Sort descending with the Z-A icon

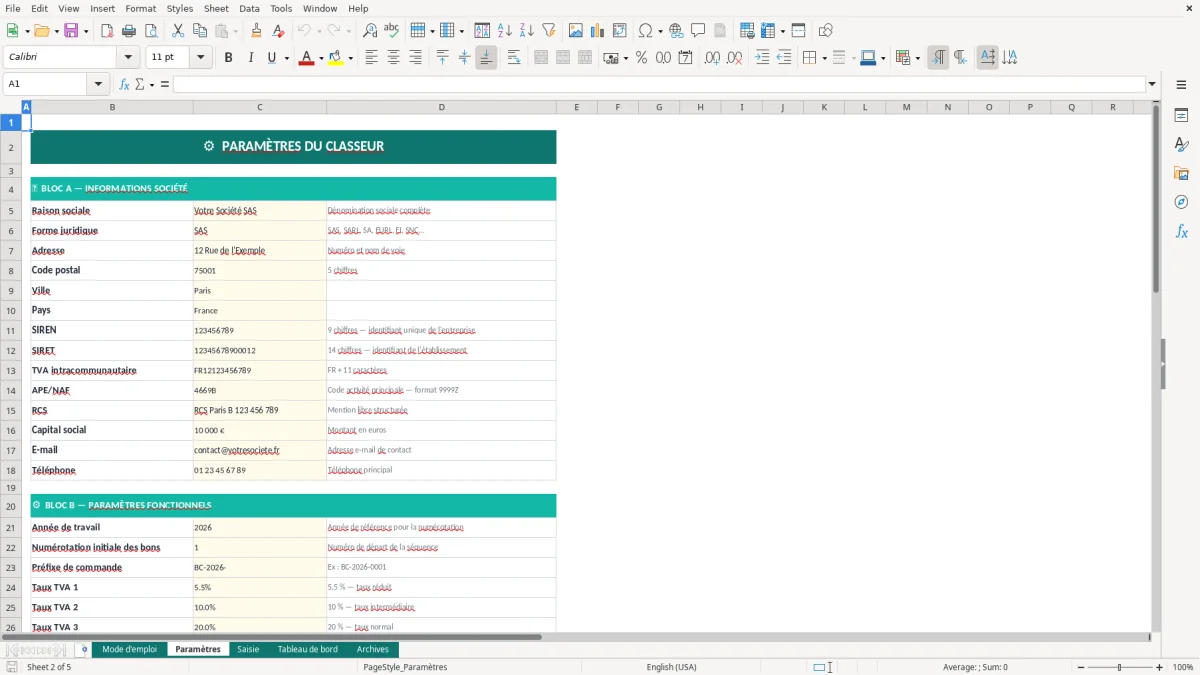(527, 31)
